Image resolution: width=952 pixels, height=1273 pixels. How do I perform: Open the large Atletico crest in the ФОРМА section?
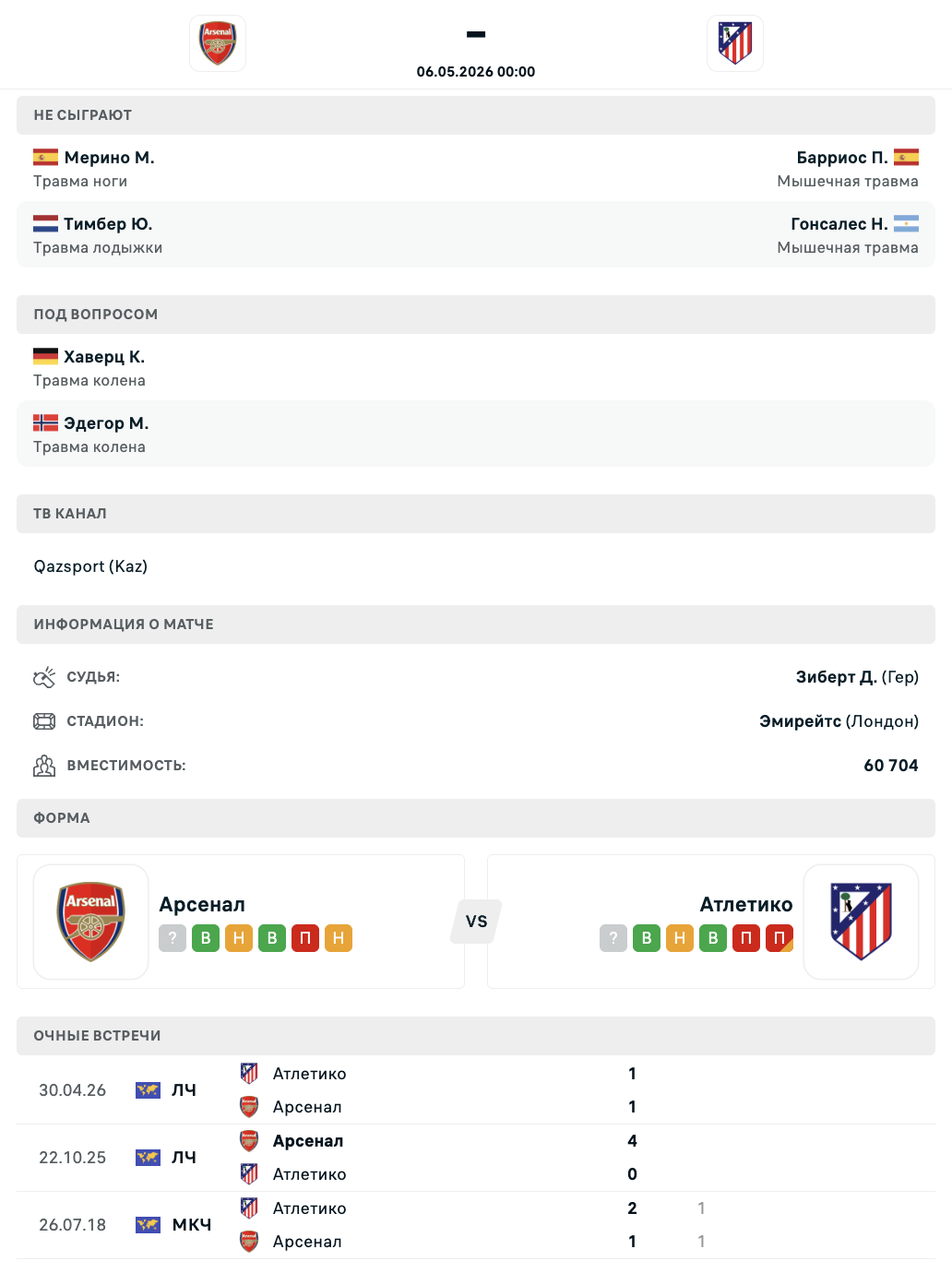861,922
